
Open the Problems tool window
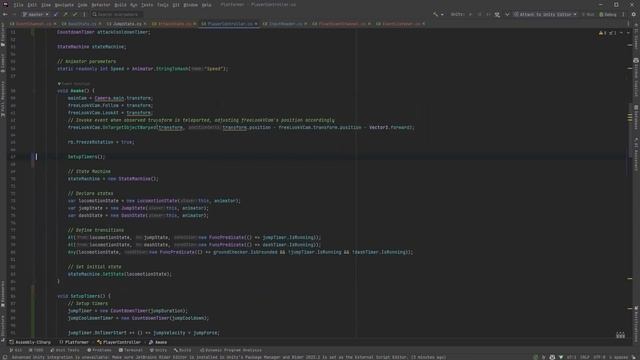point(99,350)
